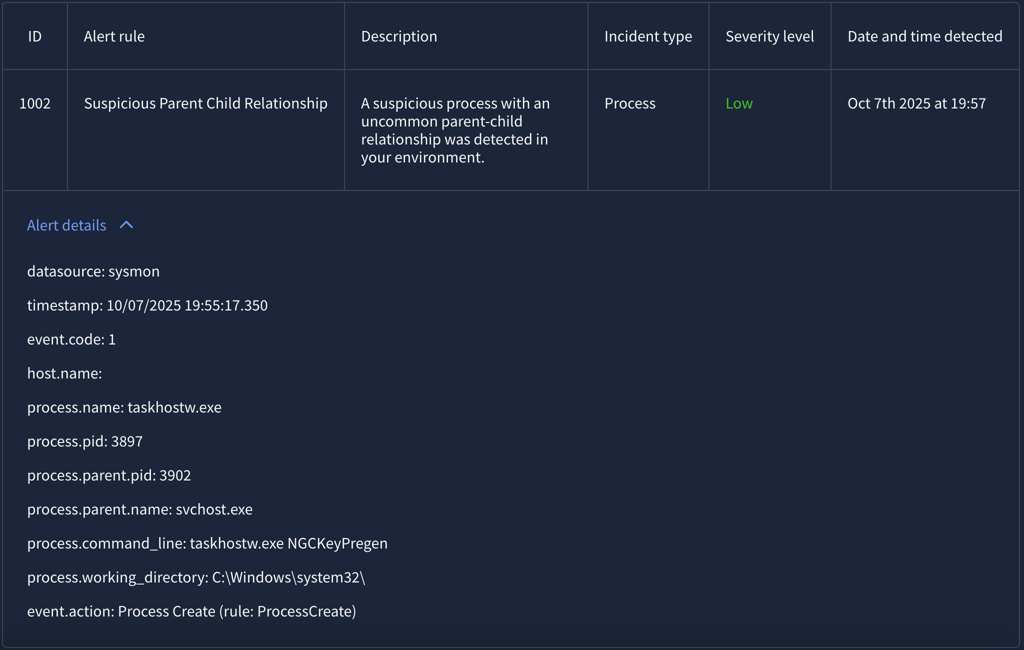This screenshot has width=1024, height=650.
Task: Click the Description column header
Action: [x=399, y=36]
